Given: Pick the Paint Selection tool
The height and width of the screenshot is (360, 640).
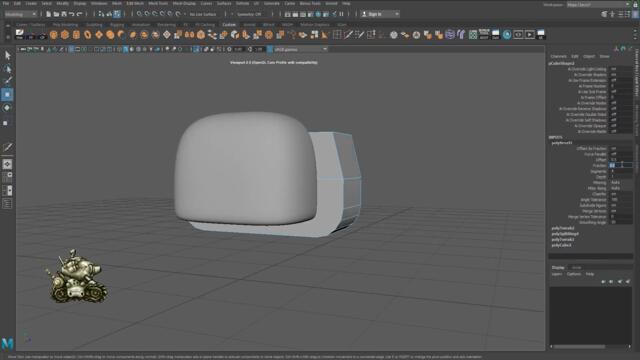Looking at the screenshot, I should point(7,81).
